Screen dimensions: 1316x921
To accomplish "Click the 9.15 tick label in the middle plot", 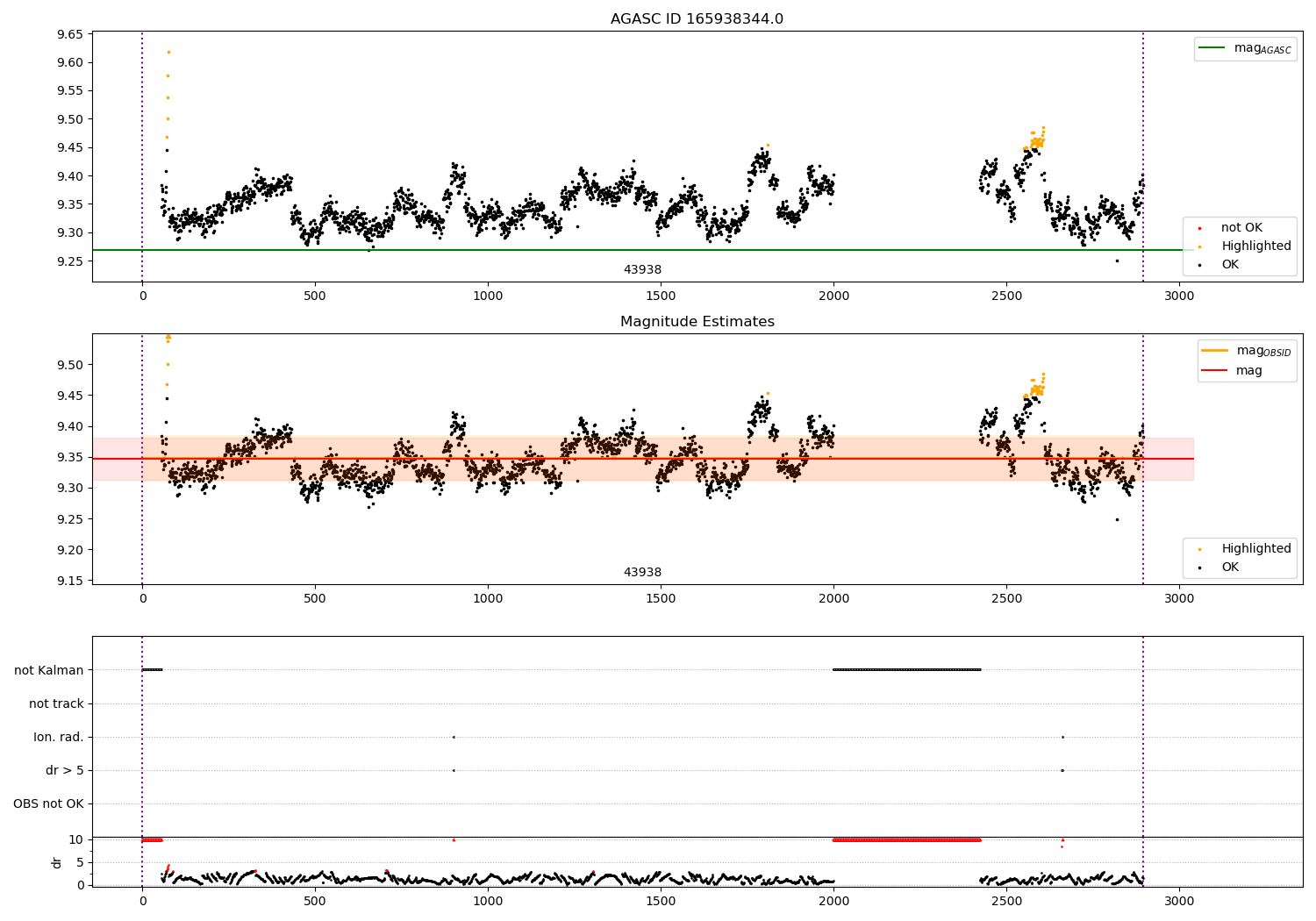I will click(x=70, y=581).
